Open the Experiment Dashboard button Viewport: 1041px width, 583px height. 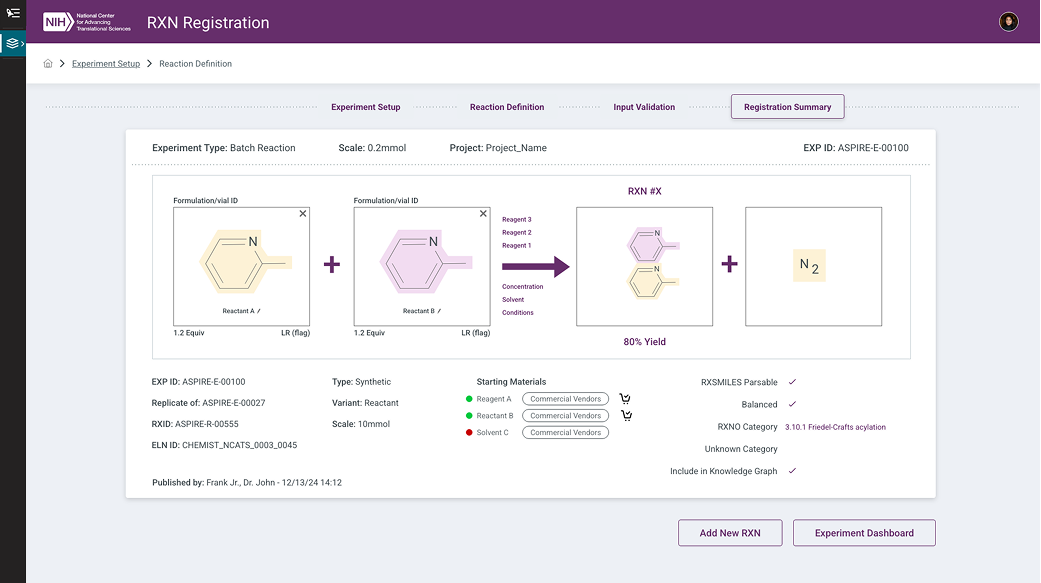click(x=864, y=533)
